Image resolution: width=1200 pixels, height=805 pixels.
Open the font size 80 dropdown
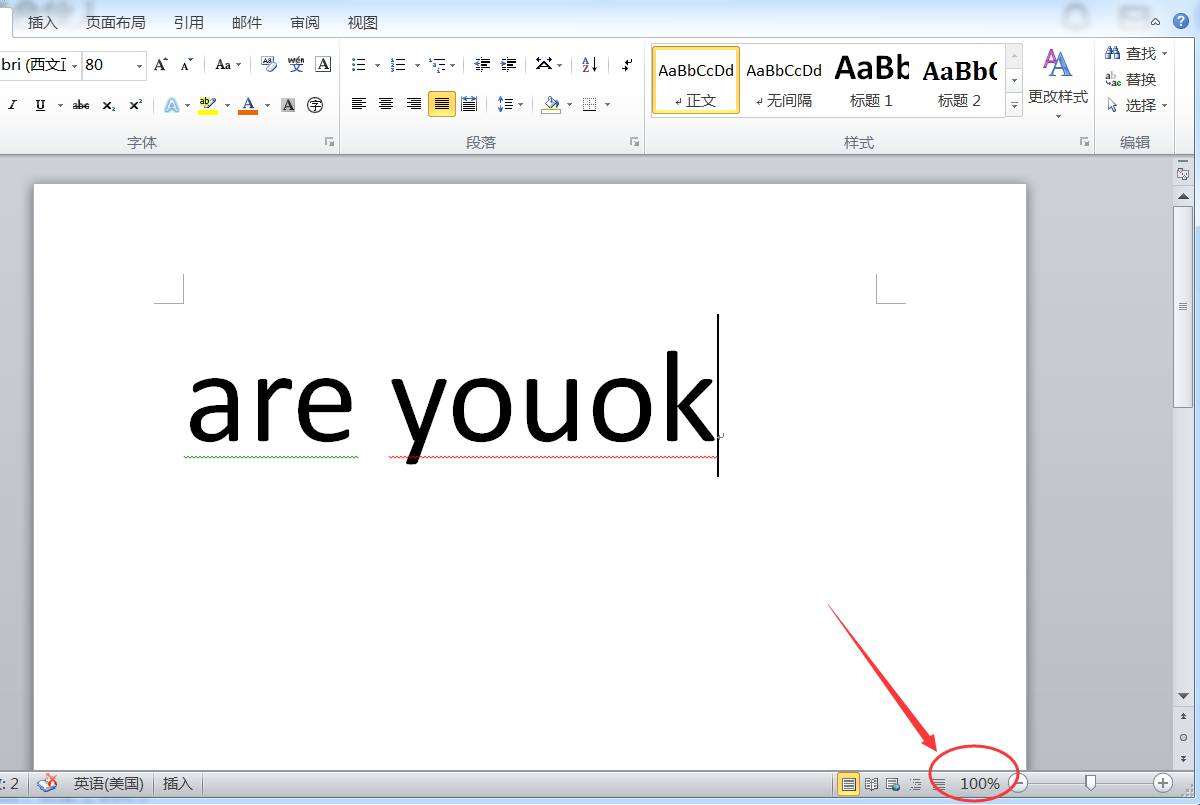[x=139, y=66]
